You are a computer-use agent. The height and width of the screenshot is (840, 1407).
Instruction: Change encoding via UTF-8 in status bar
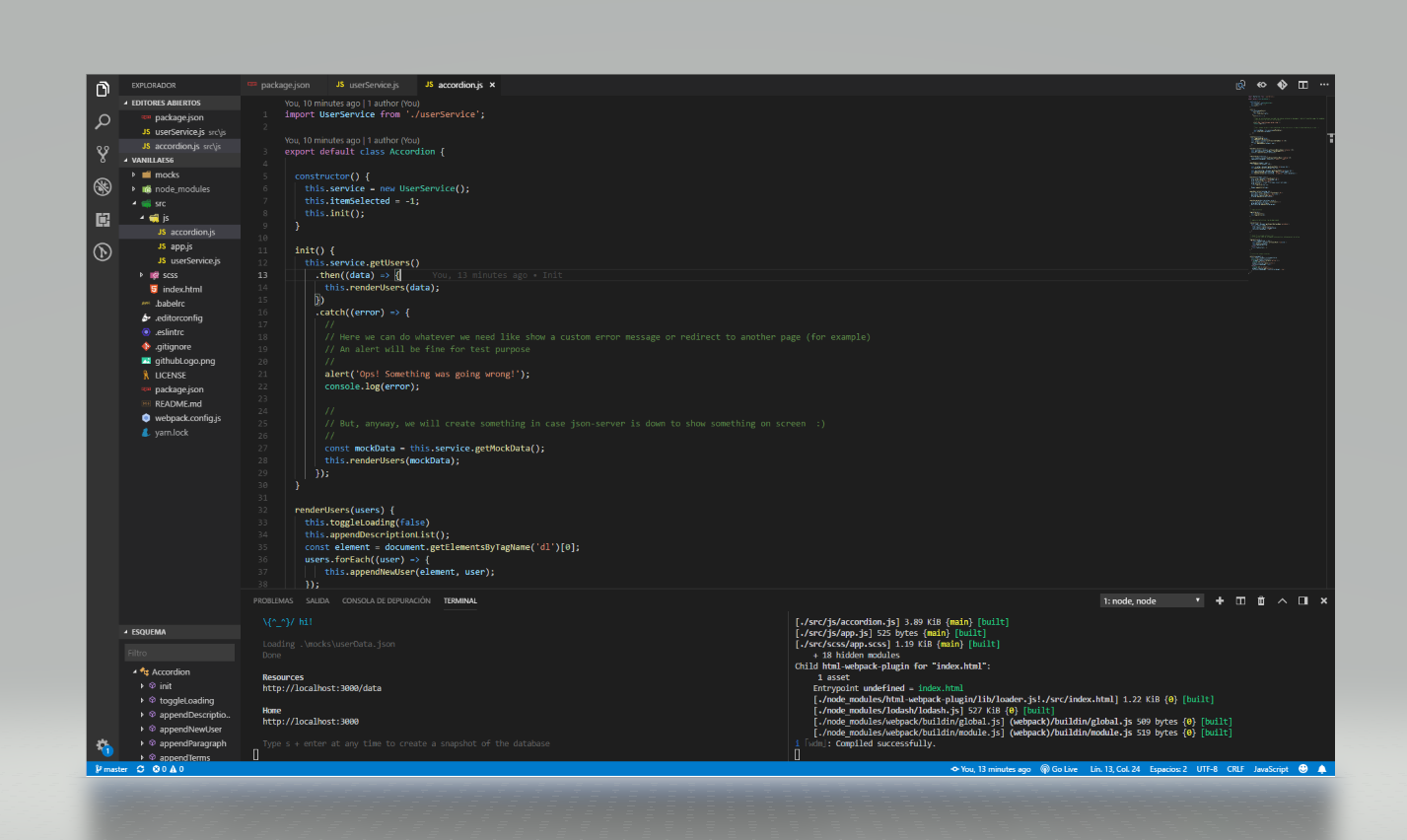pyautogui.click(x=1207, y=769)
